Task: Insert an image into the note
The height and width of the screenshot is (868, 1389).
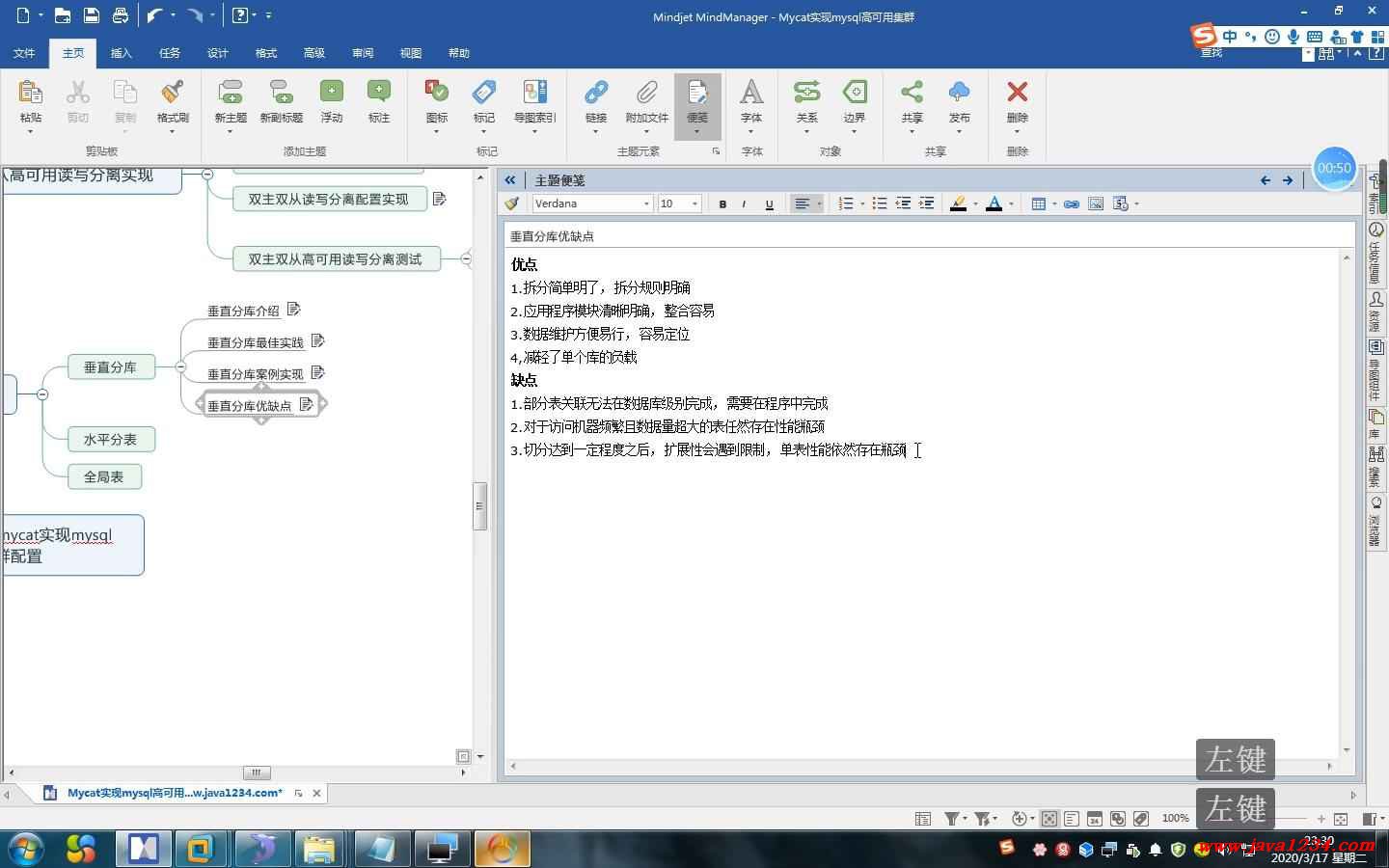Action: tap(1096, 203)
